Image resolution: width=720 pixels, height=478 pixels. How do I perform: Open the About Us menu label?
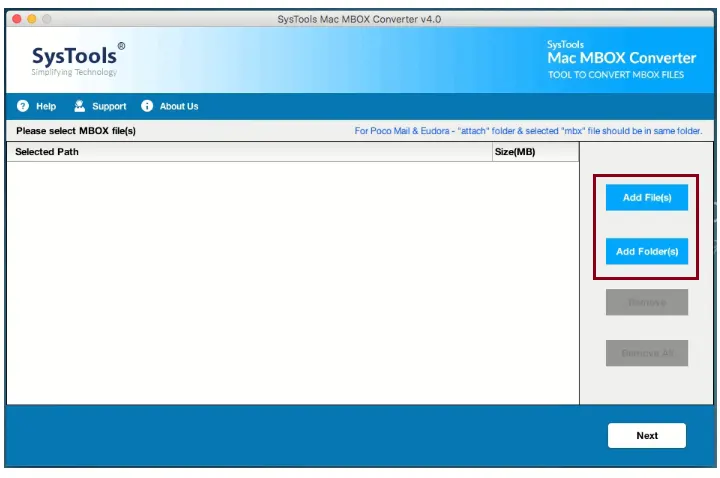[x=179, y=107]
